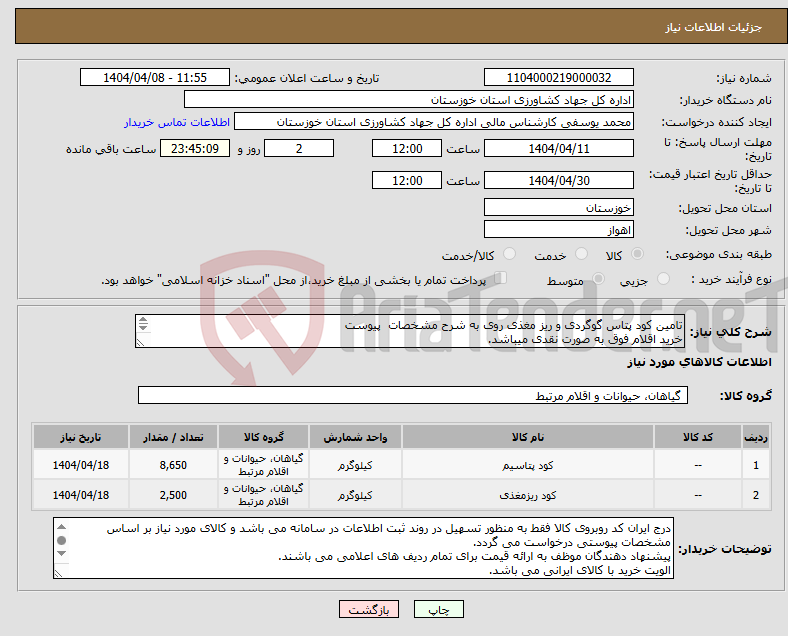The width and height of the screenshot is (788, 636).
Task: Click the buyer notes scrollbar up arrow
Action: tap(61, 526)
